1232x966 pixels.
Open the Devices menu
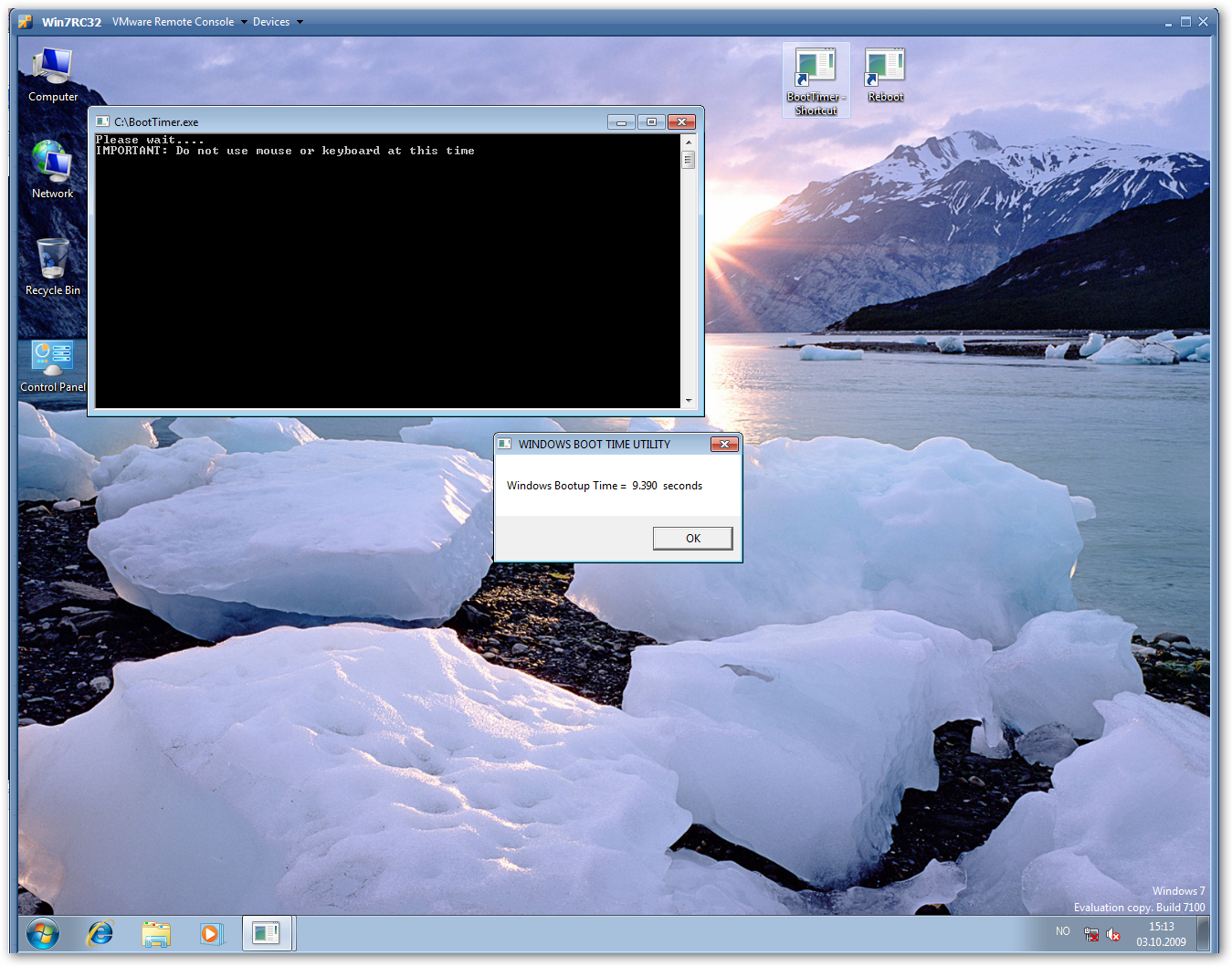[x=278, y=22]
